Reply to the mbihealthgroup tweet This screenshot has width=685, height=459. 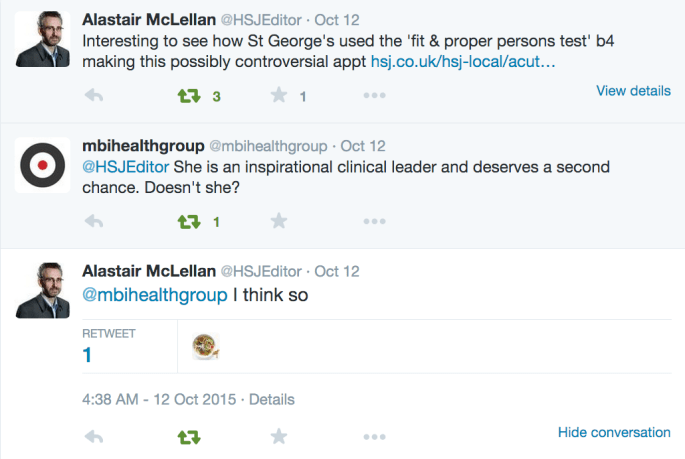tap(94, 221)
